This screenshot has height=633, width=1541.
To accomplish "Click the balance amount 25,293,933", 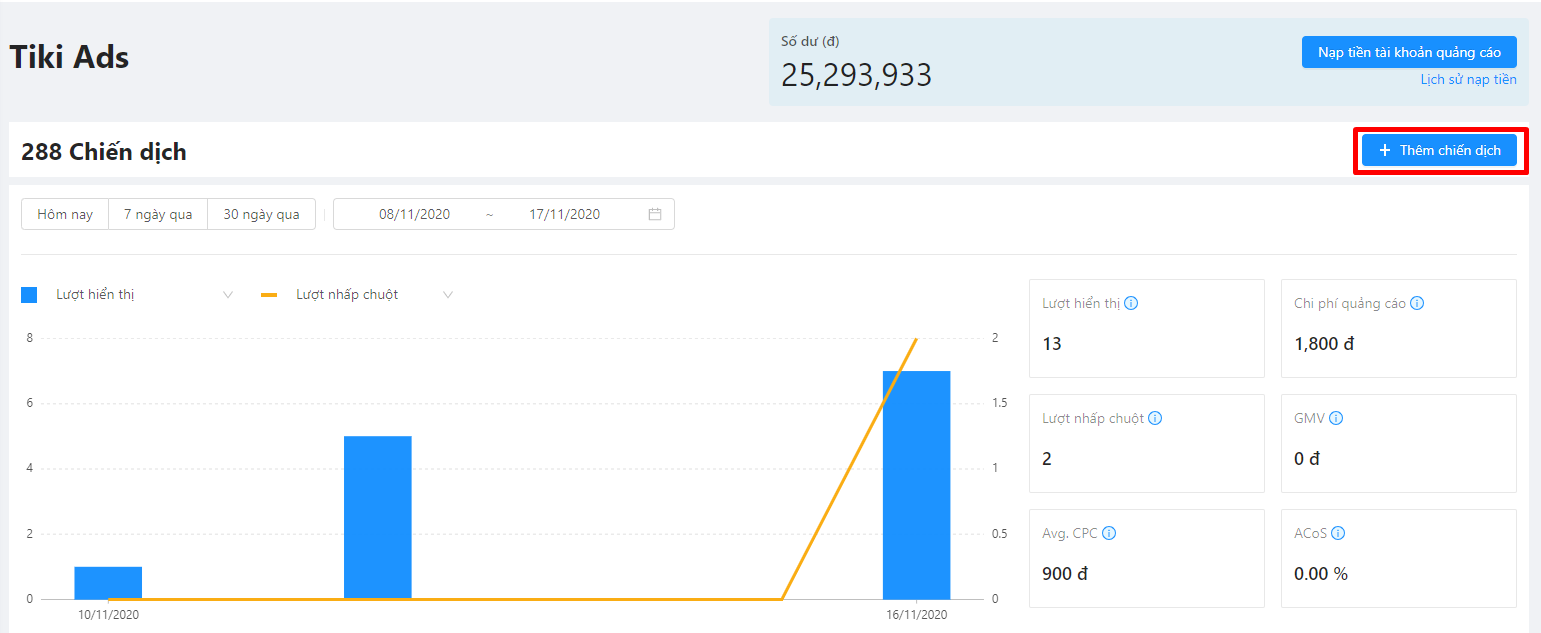I will 856,75.
